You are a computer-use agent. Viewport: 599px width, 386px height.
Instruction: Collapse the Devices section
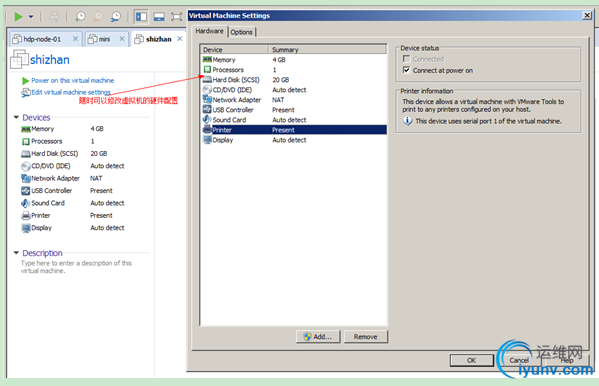pos(16,117)
